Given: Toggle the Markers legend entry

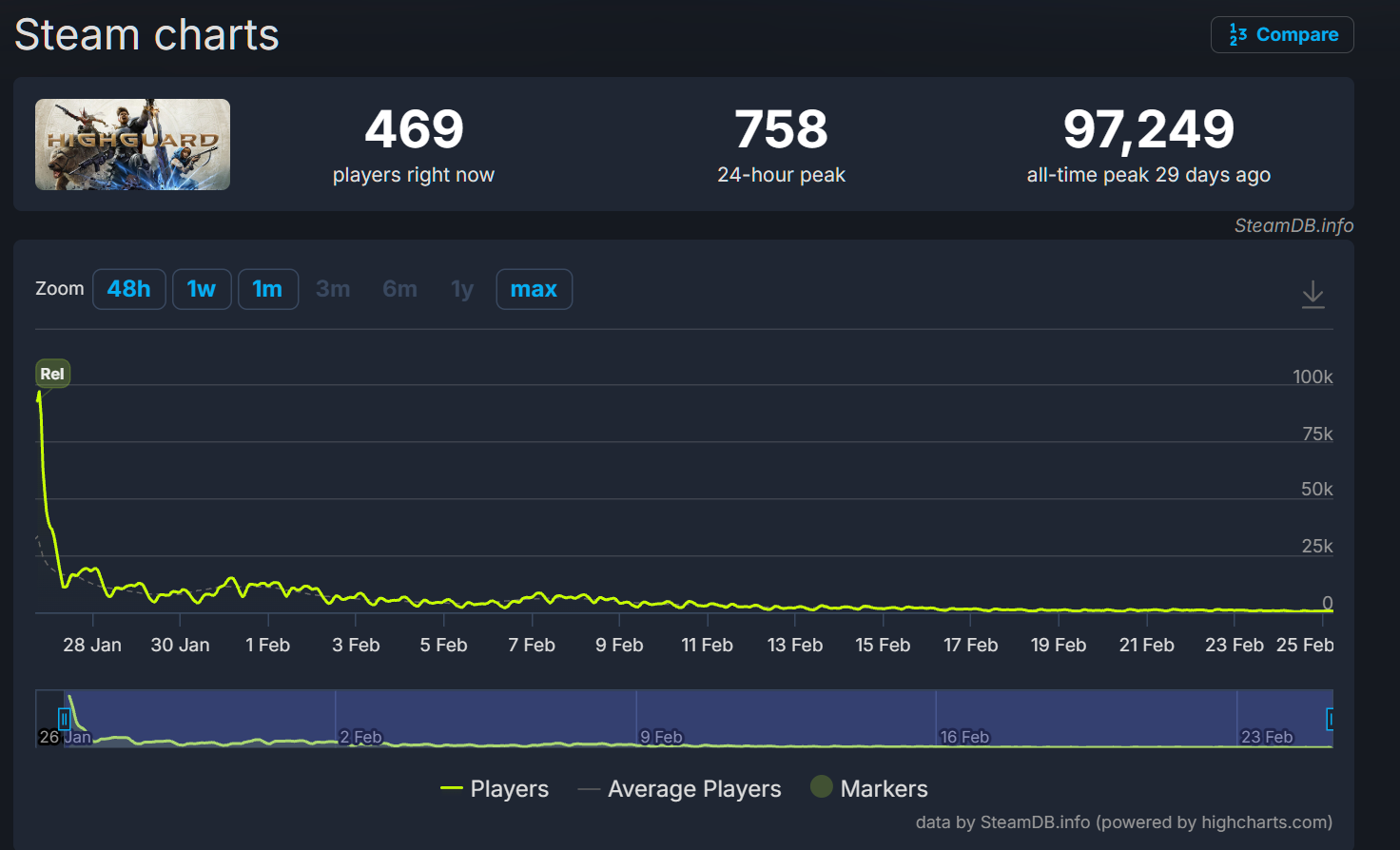Looking at the screenshot, I should pos(869,788).
